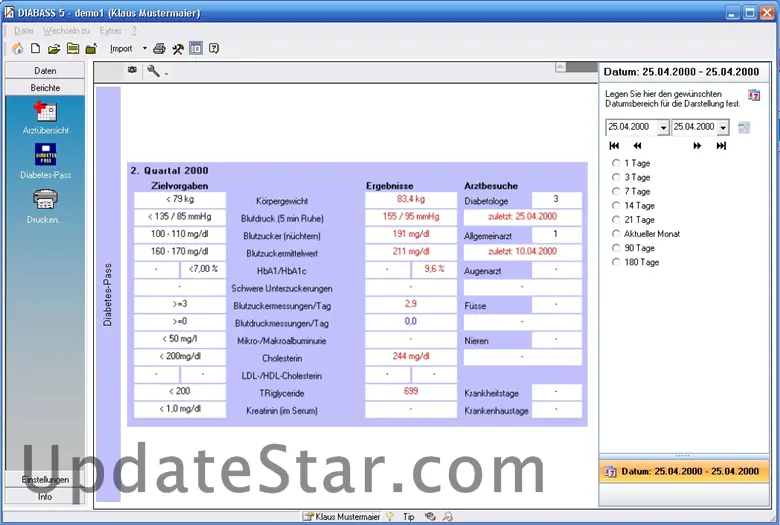The height and width of the screenshot is (525, 780).
Task: Click the Blutzuckermittelwert target 160 - 170 mg/dl
Action: point(180,251)
